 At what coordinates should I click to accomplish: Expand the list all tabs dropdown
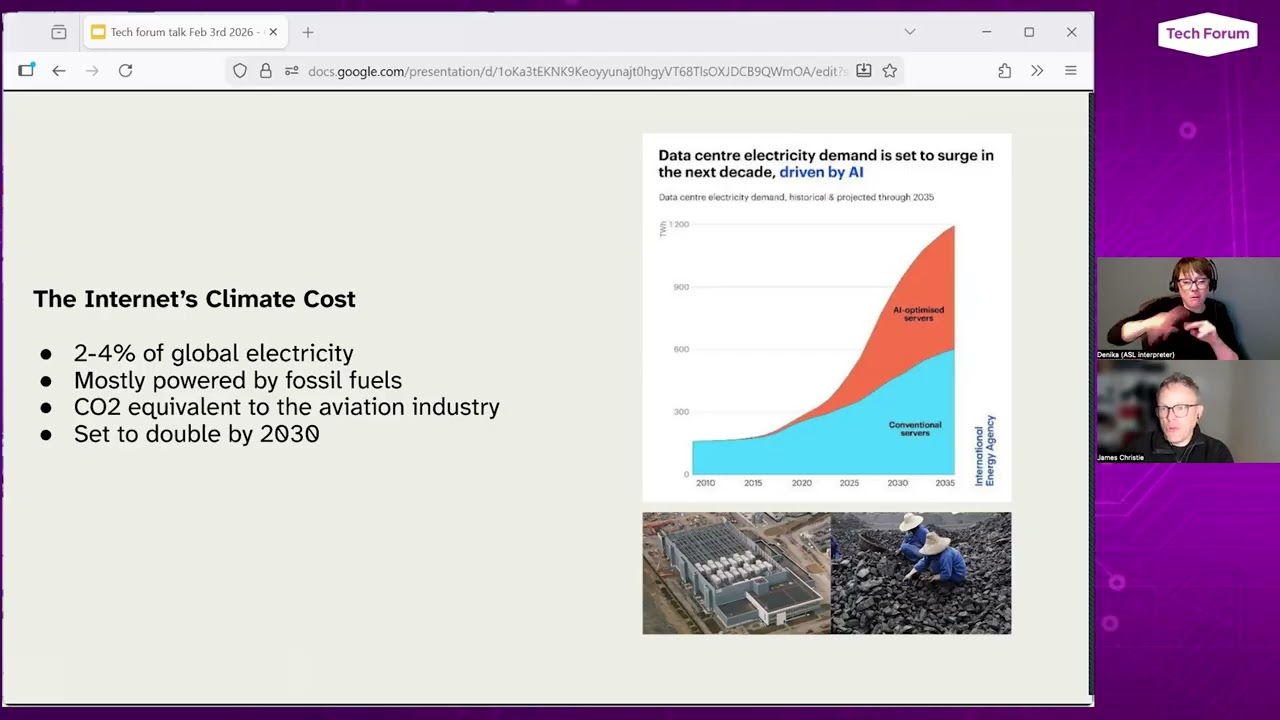[x=910, y=32]
